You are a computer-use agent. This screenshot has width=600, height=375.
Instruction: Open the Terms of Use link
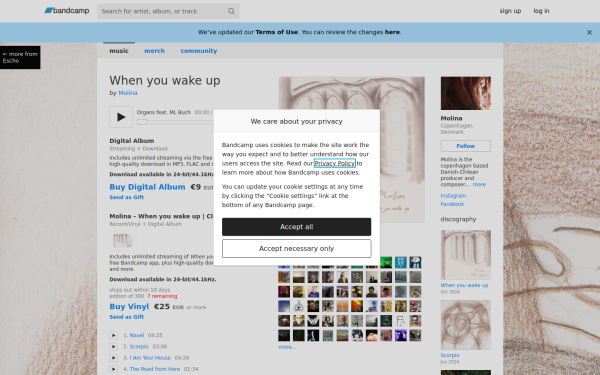[277, 32]
